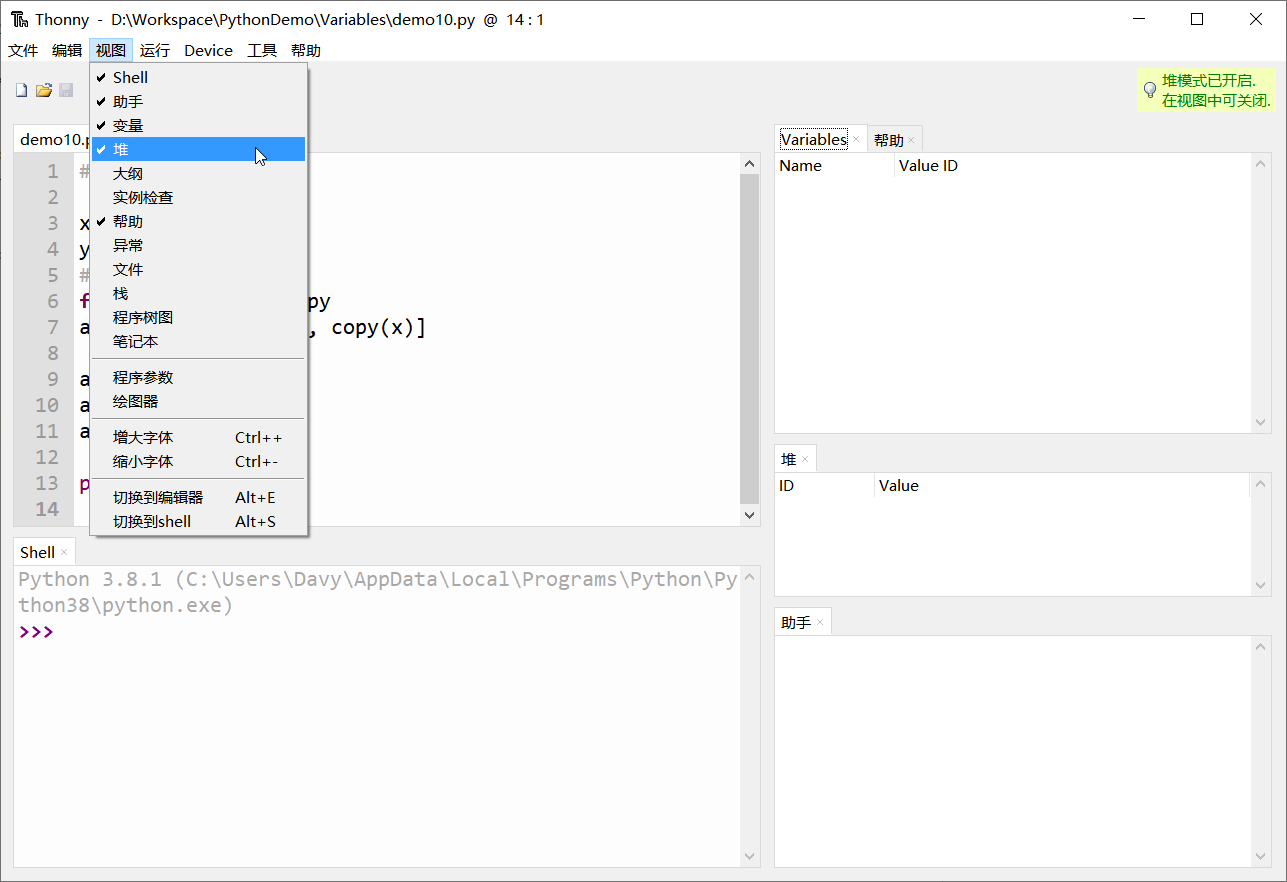This screenshot has height=882, width=1287.
Task: Click the light bulb icon in the heap notification
Action: (x=1150, y=89)
